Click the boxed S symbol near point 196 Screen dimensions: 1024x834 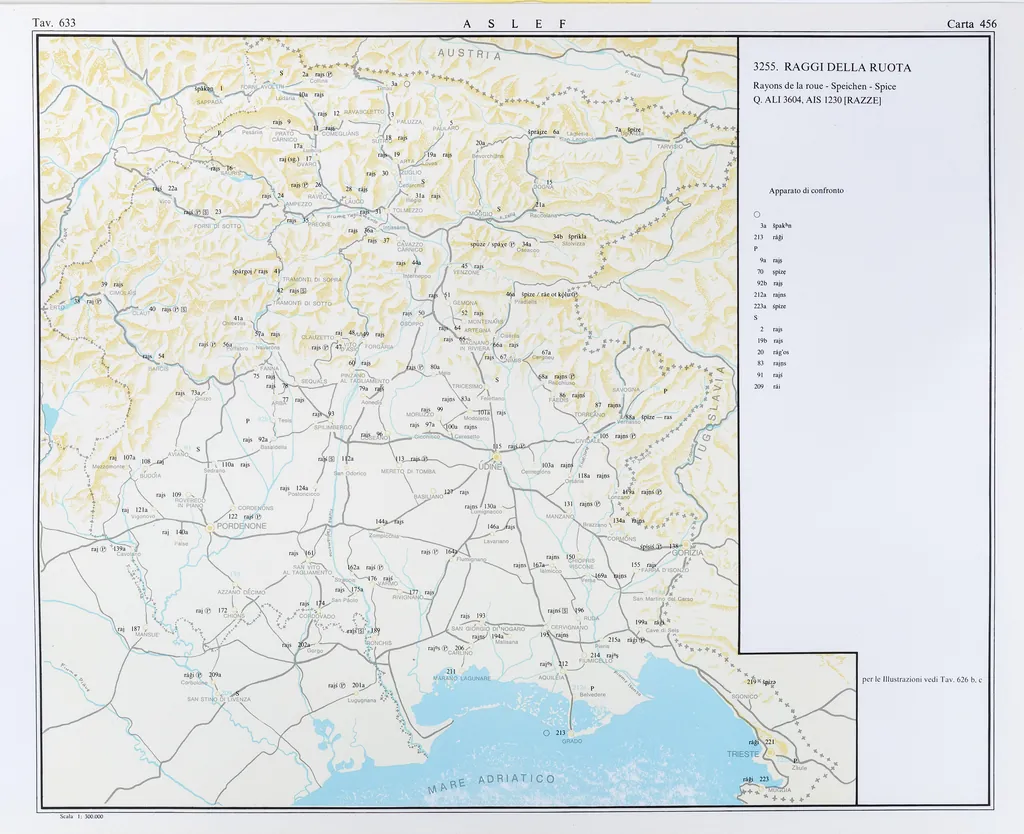(565, 610)
